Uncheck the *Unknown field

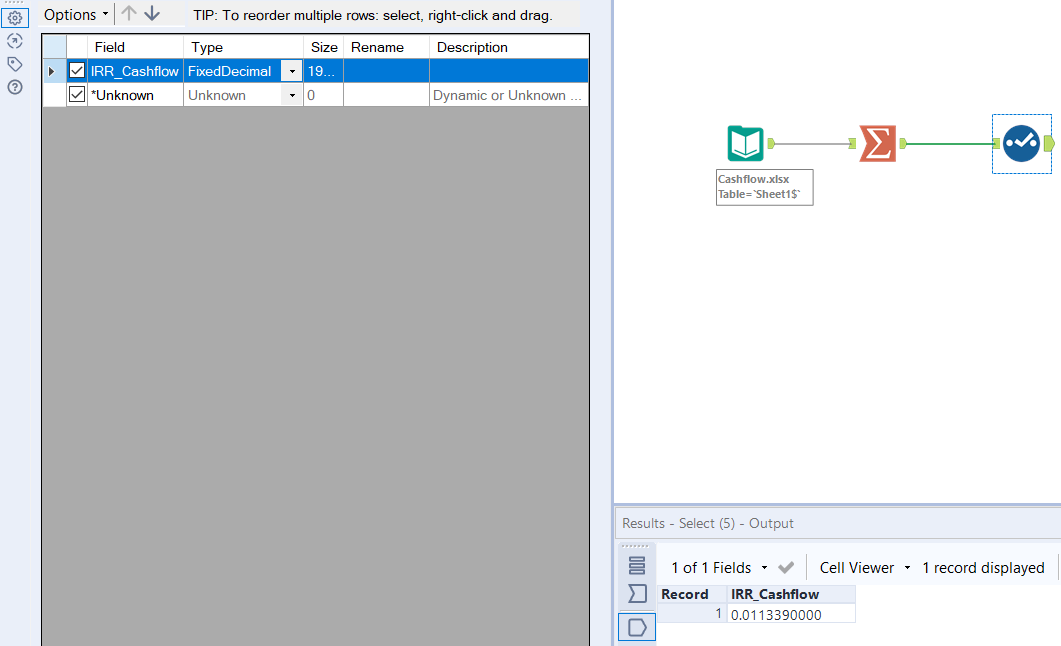coord(77,94)
